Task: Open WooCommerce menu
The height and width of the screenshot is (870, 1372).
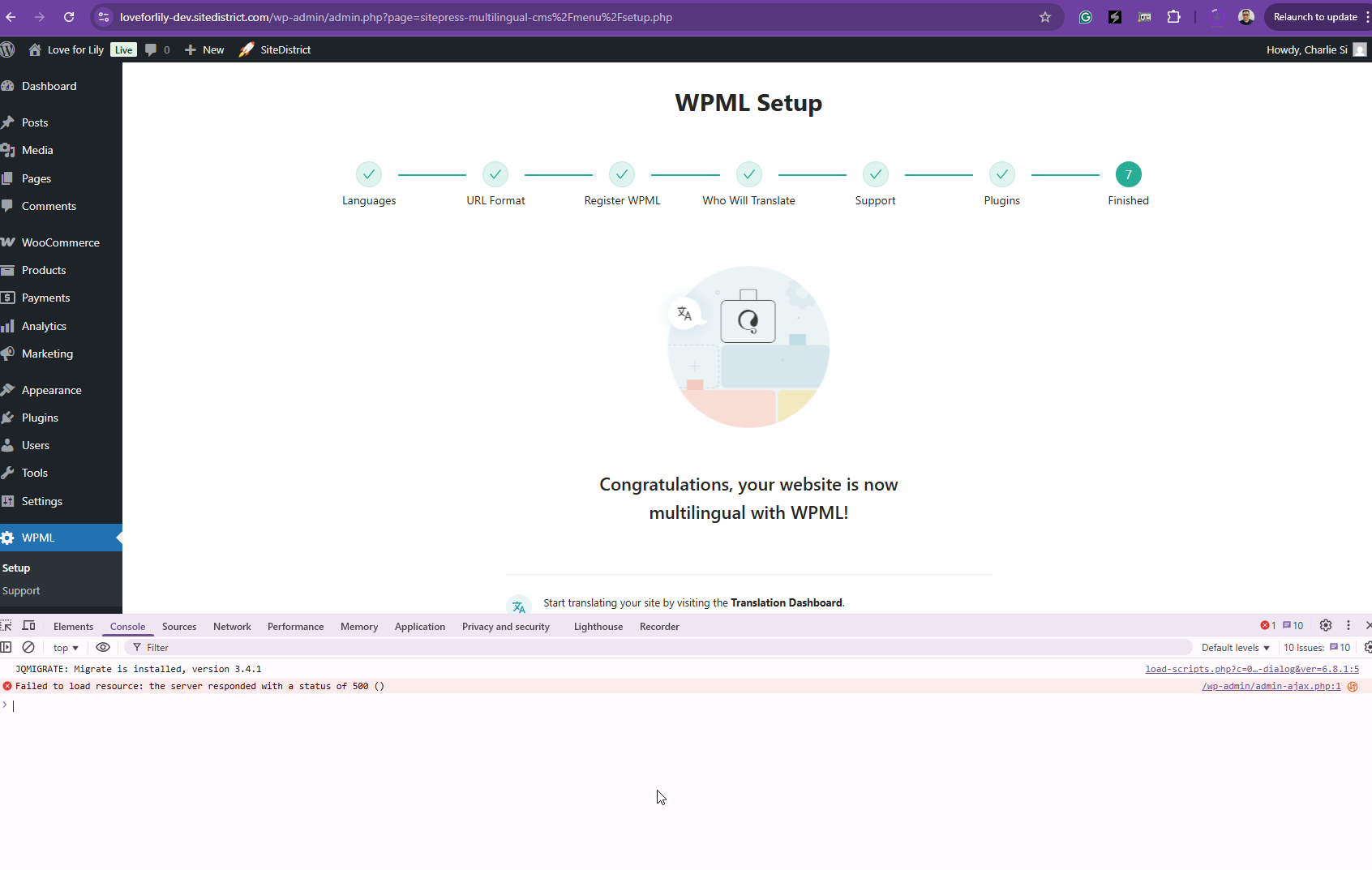Action: coord(61,242)
